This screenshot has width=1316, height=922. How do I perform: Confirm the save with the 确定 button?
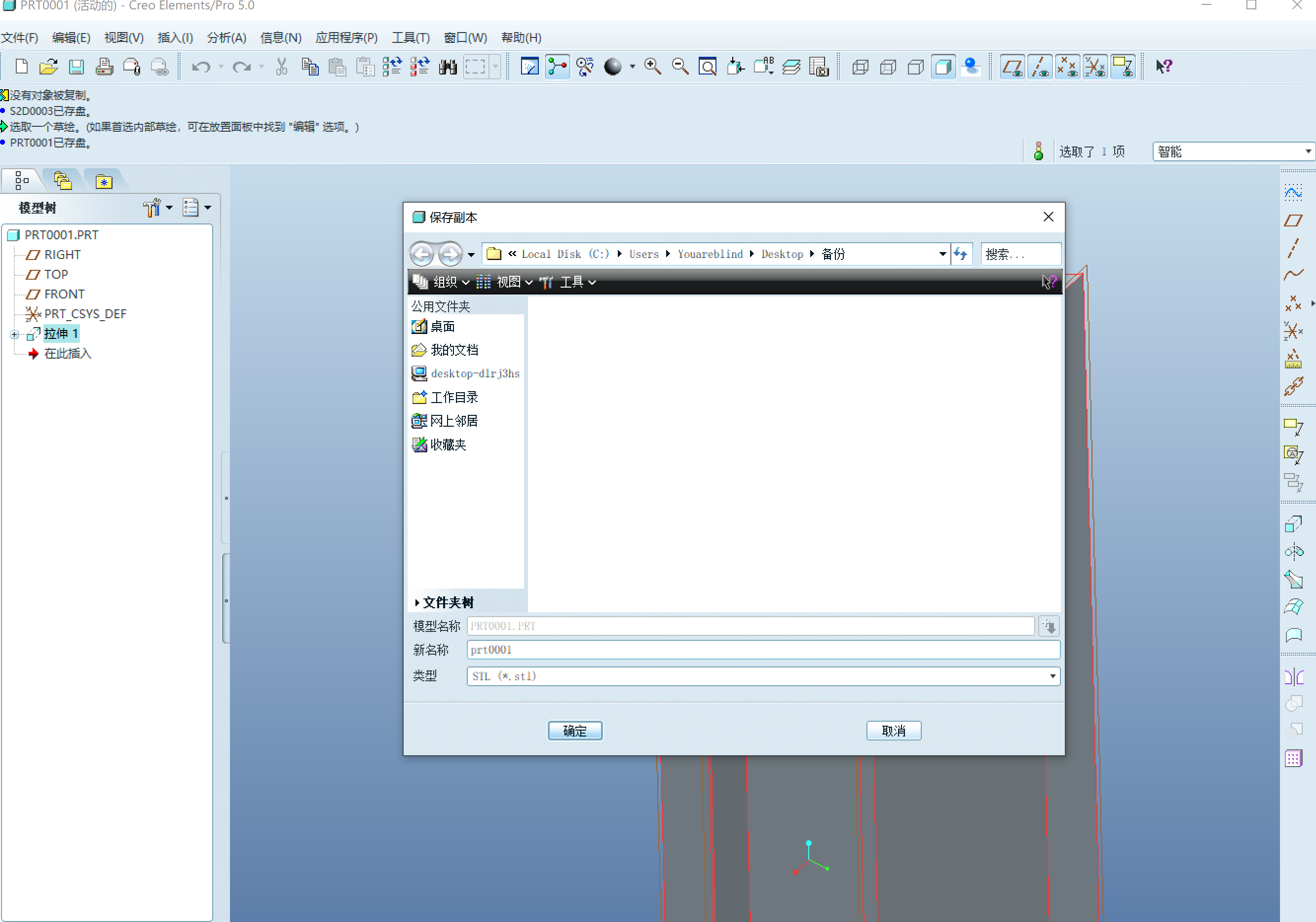[x=575, y=730]
